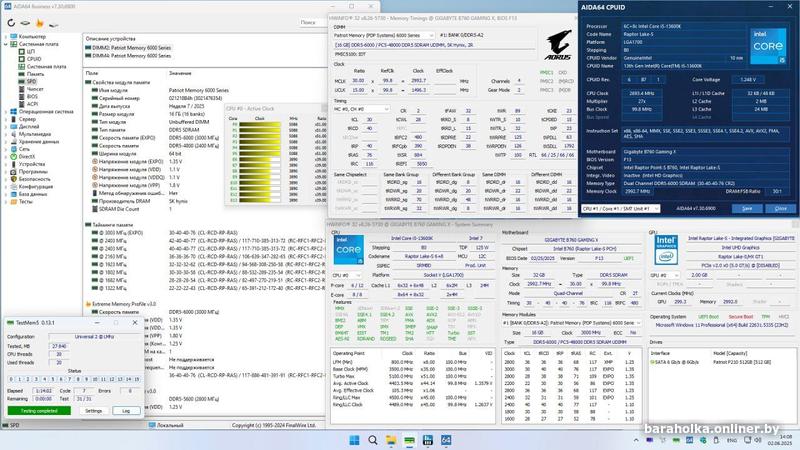The height and width of the screenshot is (450, 800).
Task: Click the Поле column header
Action: 92,73
